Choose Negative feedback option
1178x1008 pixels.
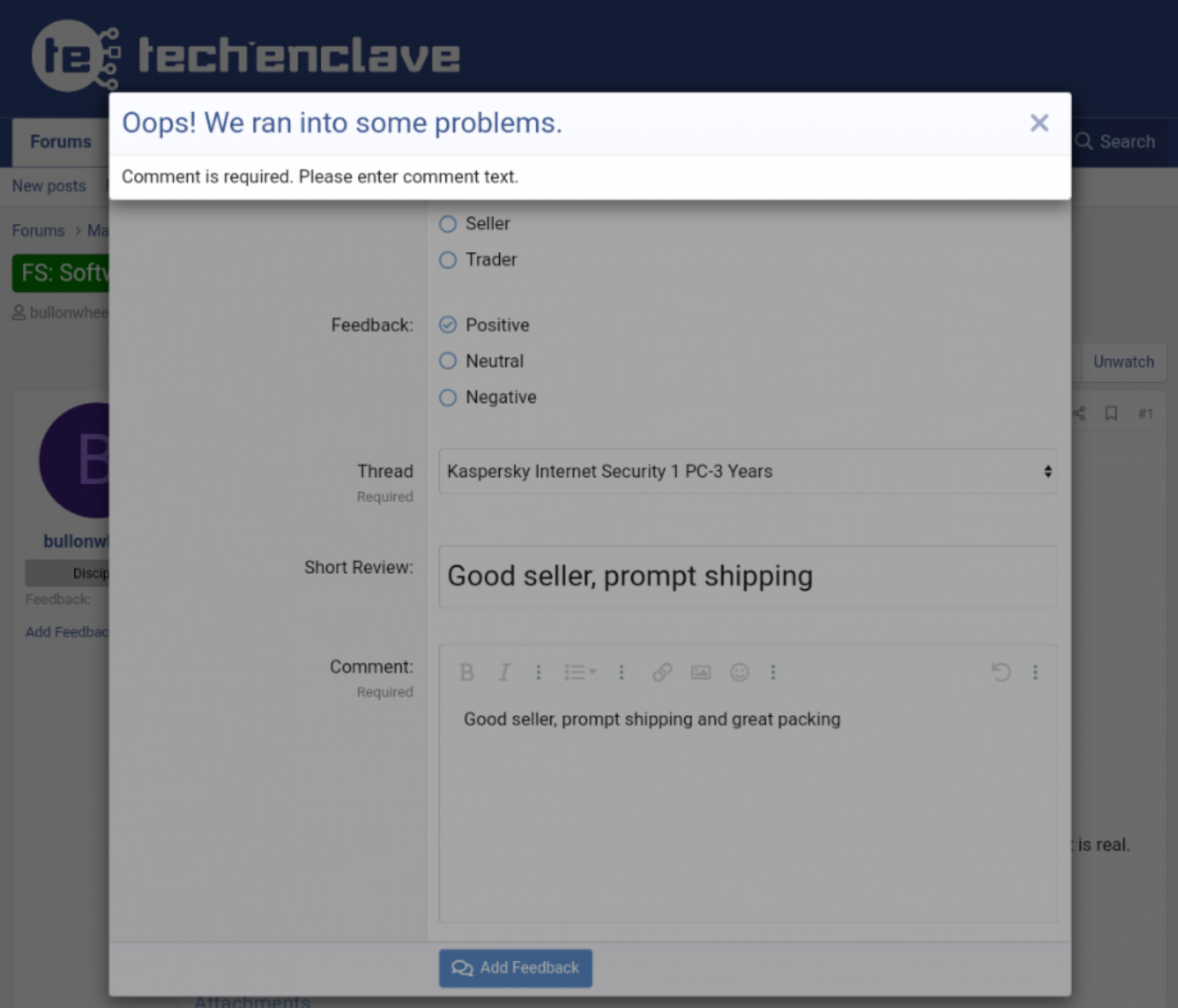click(448, 398)
